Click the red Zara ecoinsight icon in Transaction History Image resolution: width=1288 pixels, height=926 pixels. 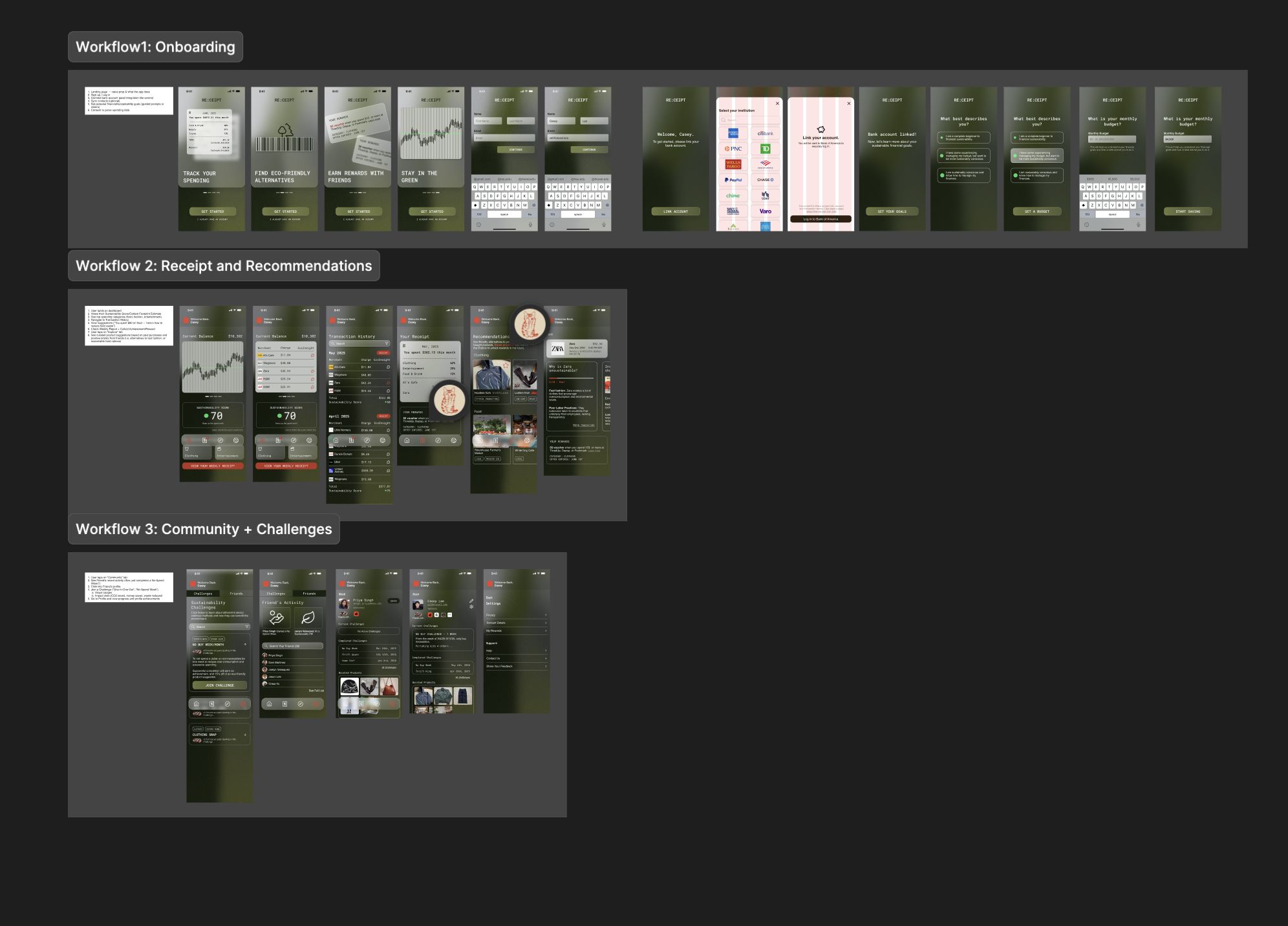click(x=388, y=383)
